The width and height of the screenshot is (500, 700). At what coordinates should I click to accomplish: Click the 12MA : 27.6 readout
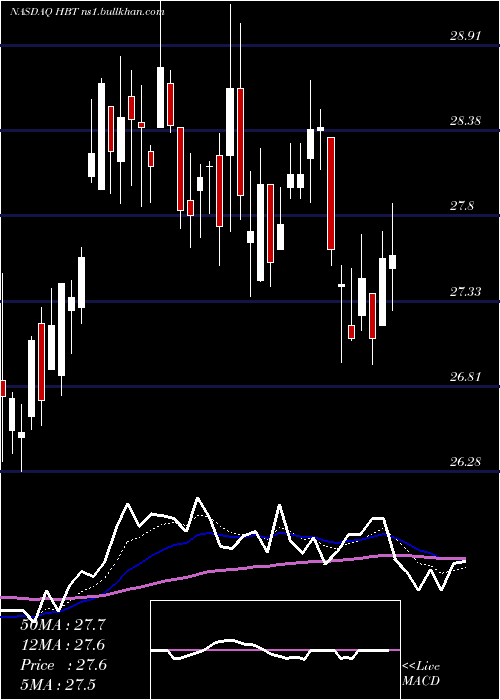click(x=63, y=645)
